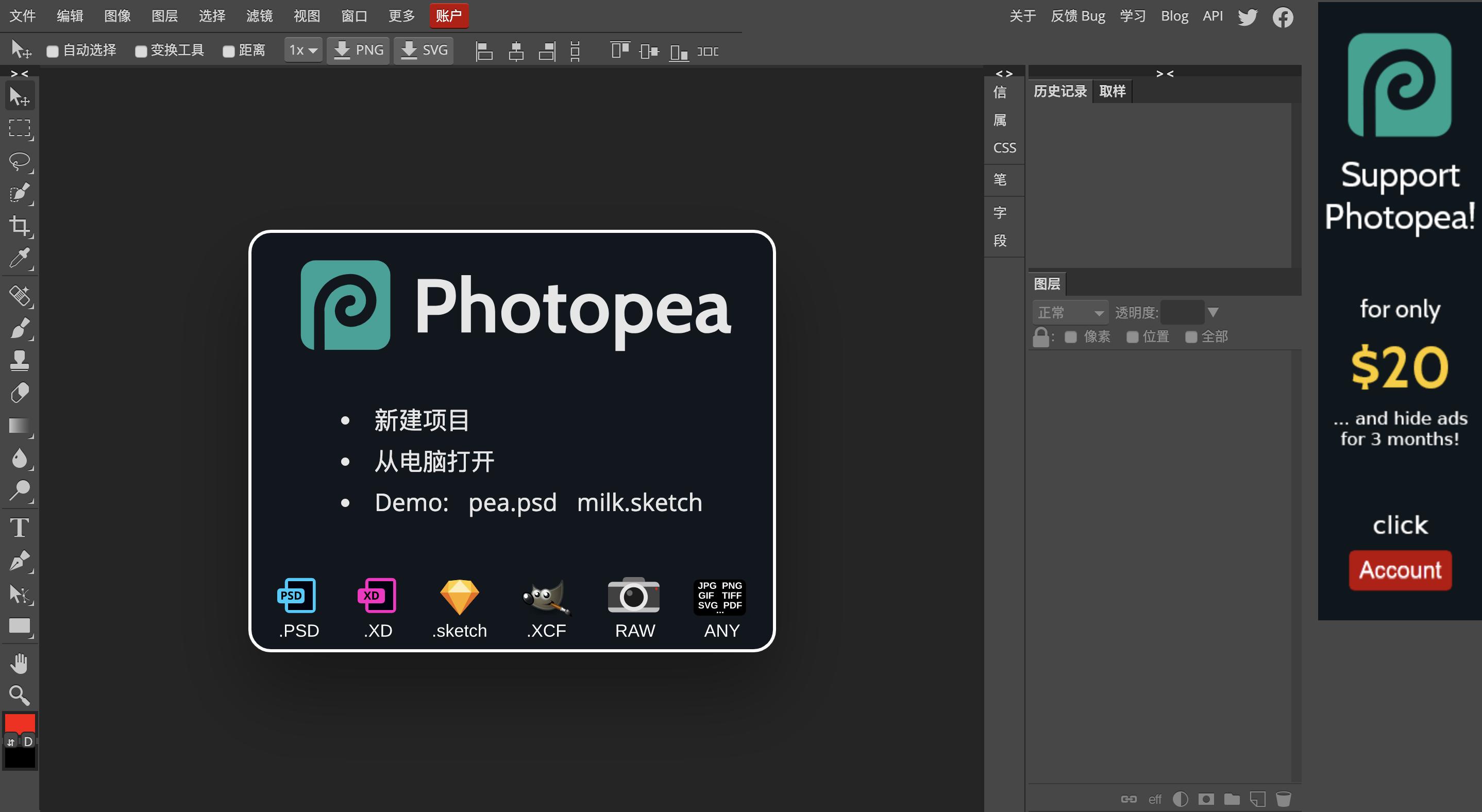
Task: Toggle the 全部 lock option
Action: pos(1191,337)
